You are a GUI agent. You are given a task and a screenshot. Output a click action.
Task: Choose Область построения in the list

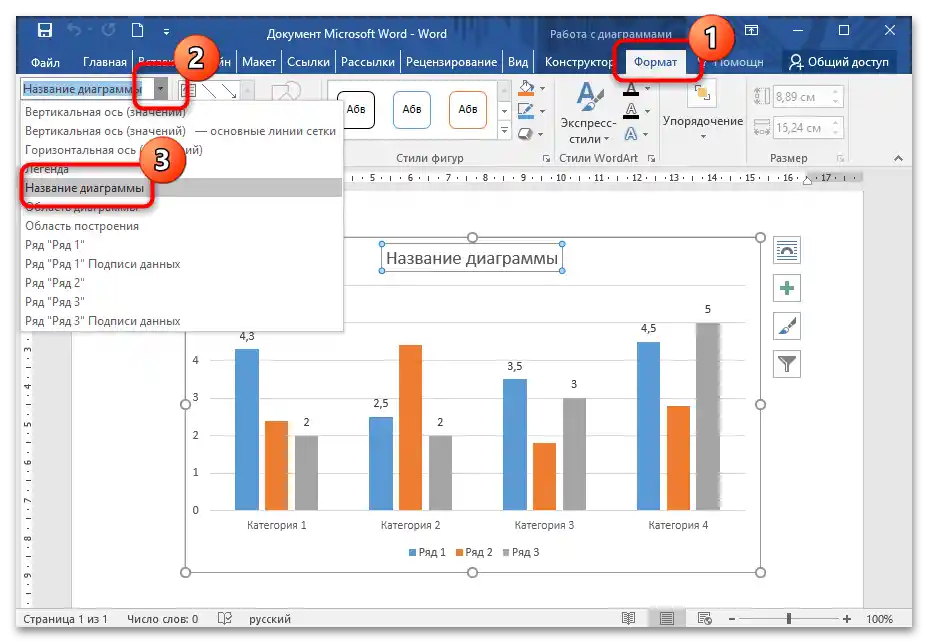pyautogui.click(x=182, y=226)
